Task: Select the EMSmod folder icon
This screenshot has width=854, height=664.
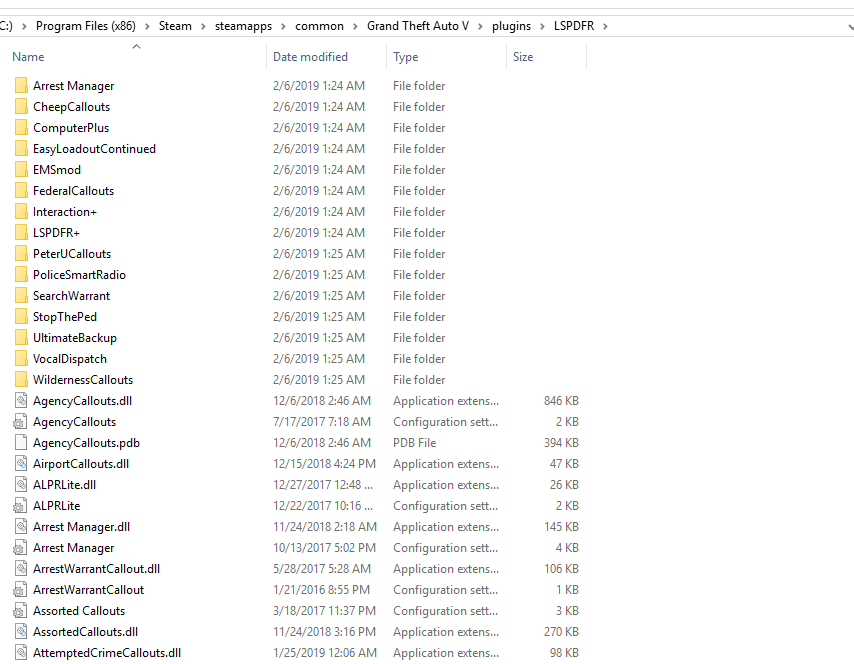Action: (21, 169)
